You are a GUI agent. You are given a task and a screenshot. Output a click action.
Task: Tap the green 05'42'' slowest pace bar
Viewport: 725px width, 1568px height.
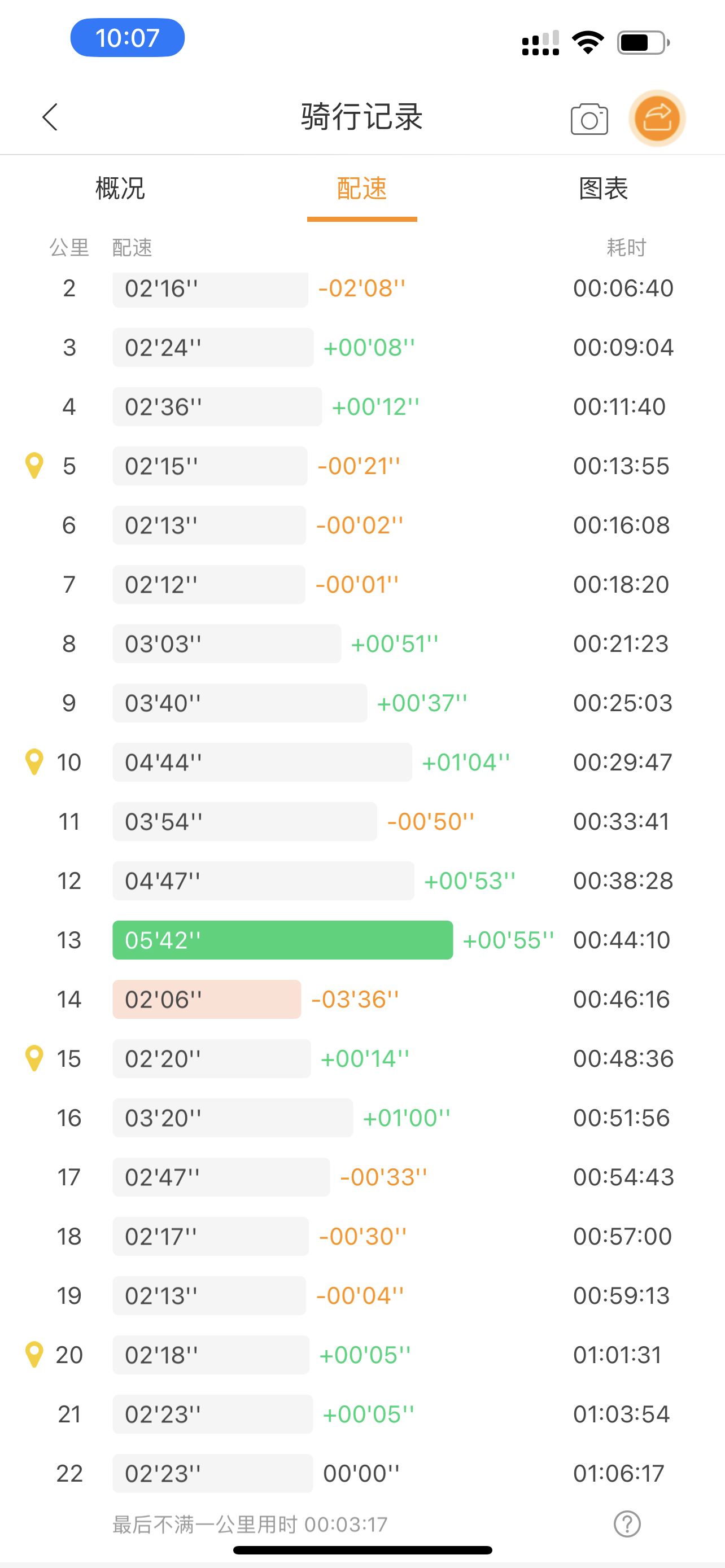tap(282, 940)
